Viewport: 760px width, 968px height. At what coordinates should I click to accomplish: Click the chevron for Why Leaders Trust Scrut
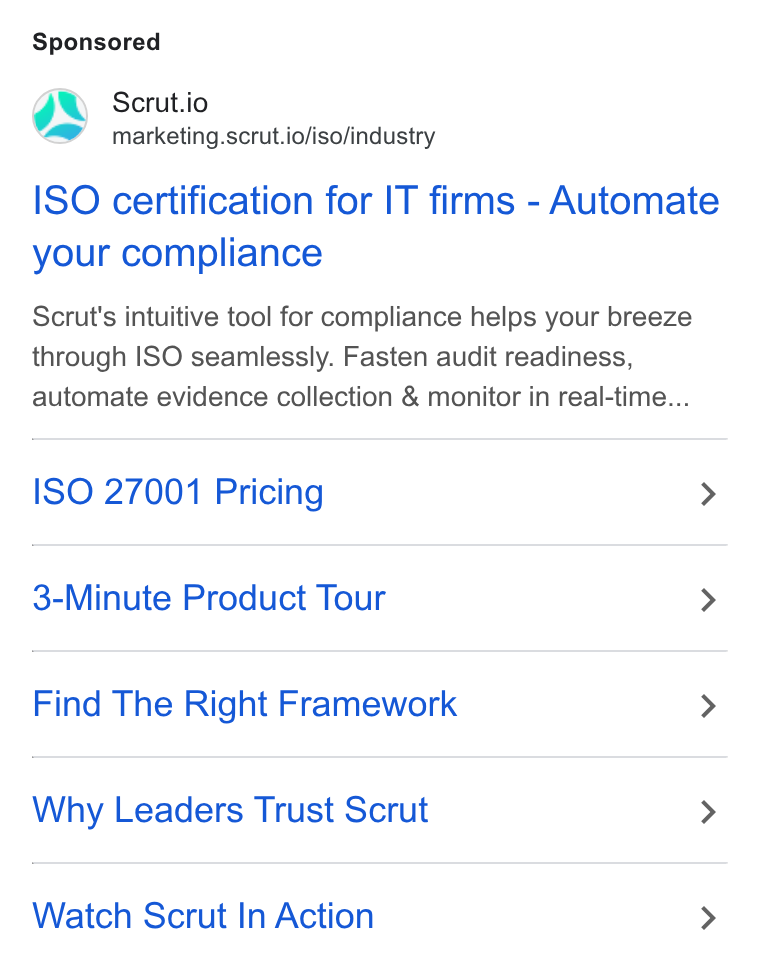708,812
